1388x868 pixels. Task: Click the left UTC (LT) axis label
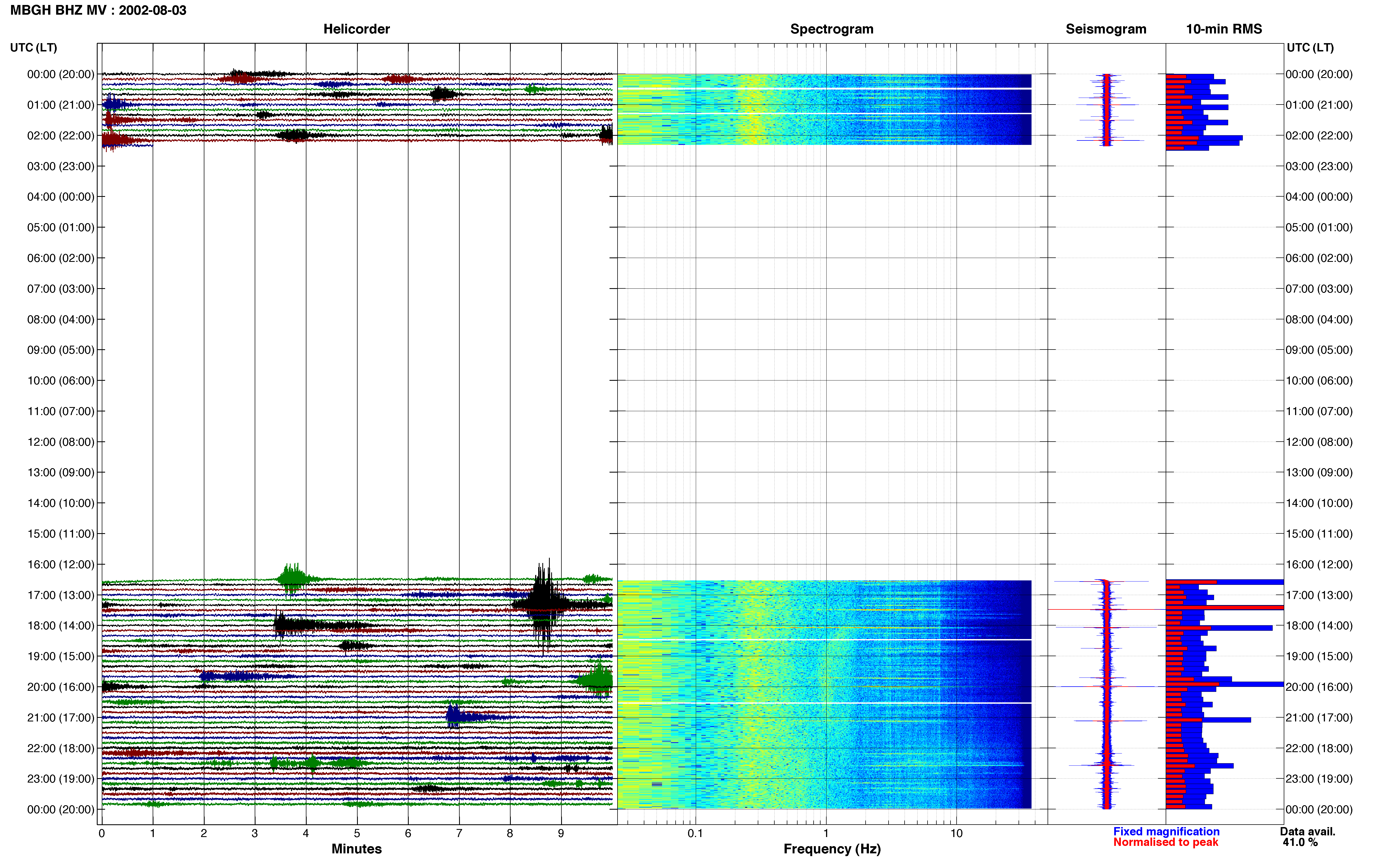(x=33, y=48)
